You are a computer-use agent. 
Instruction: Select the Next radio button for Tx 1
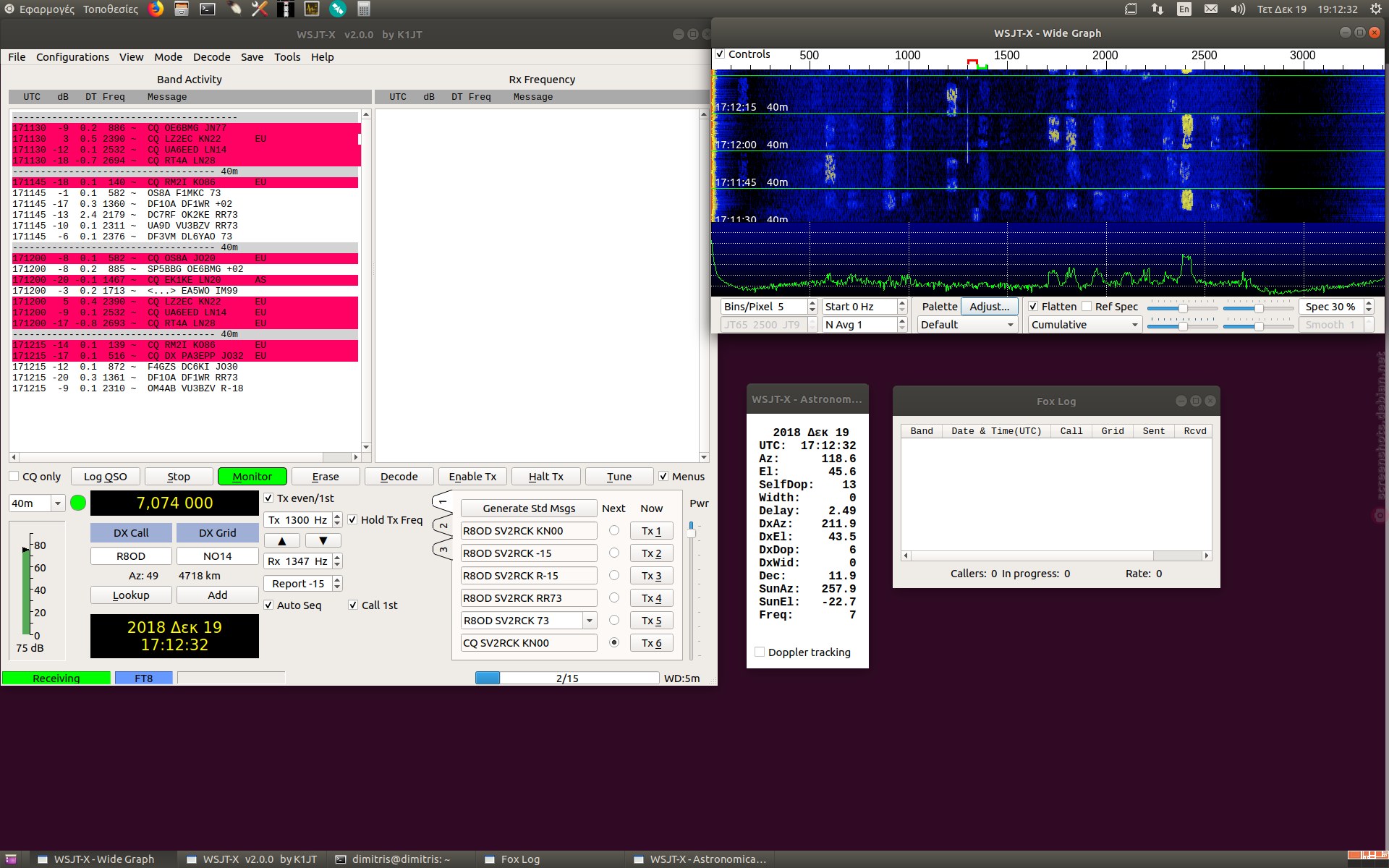coord(614,530)
